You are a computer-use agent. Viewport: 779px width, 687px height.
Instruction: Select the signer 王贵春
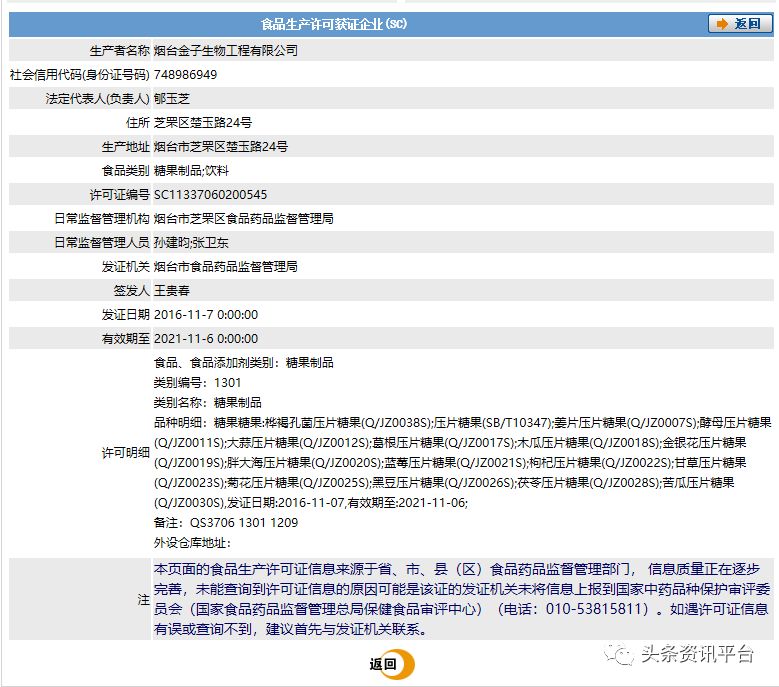click(171, 291)
